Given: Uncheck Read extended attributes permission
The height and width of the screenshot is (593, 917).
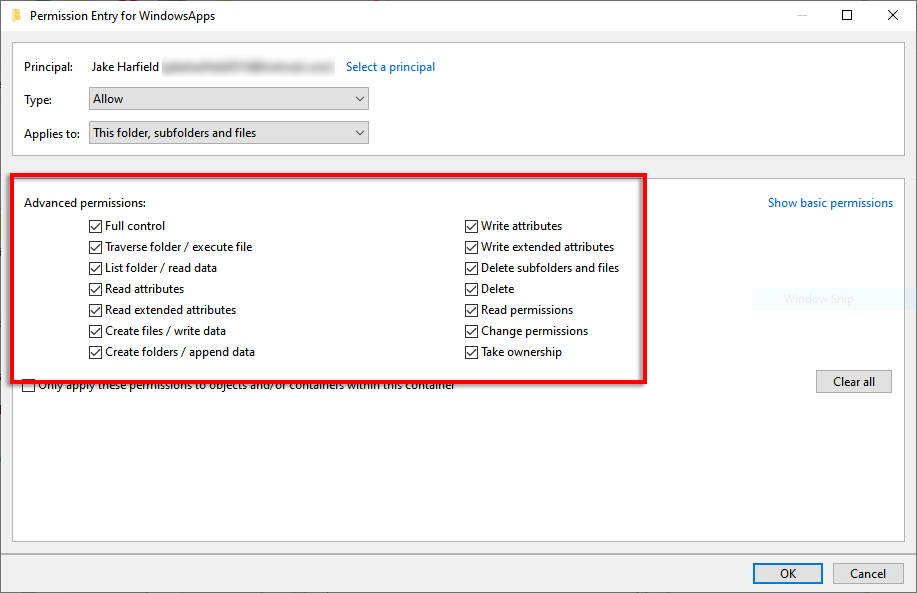Looking at the screenshot, I should pyautogui.click(x=96, y=310).
